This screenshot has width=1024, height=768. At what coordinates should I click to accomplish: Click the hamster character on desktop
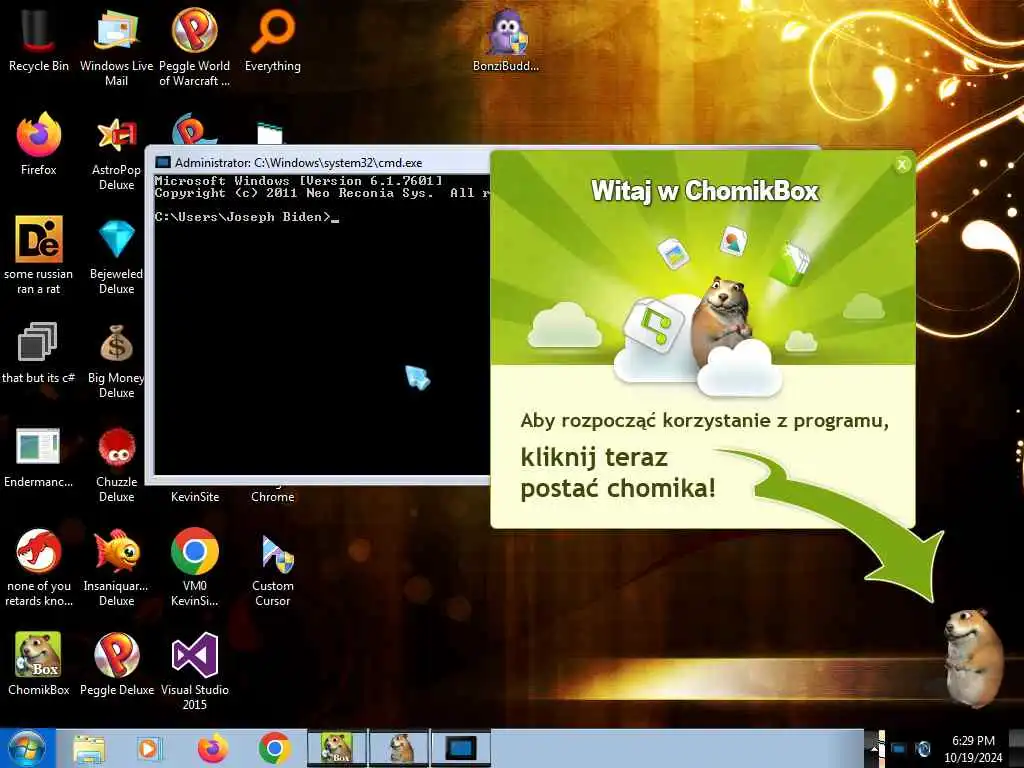tap(974, 657)
